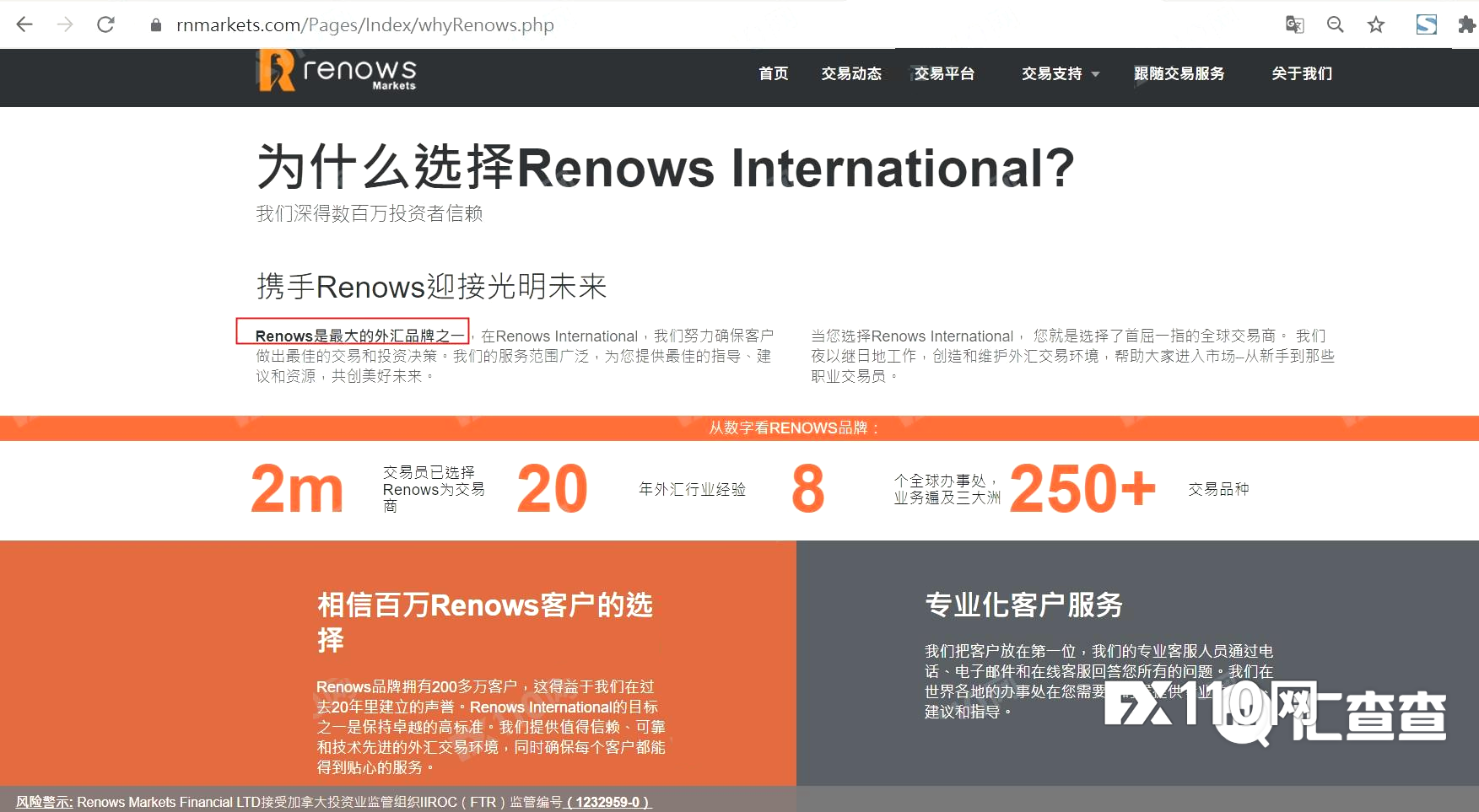Open the 交易平台 navigation item
The image size is (1479, 812).
point(945,74)
